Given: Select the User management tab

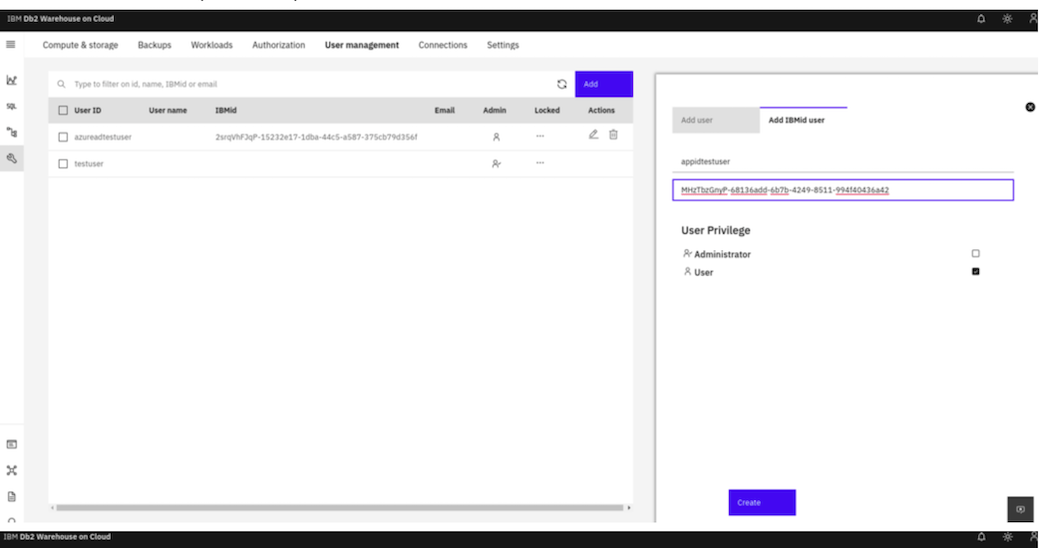Looking at the screenshot, I should (362, 45).
